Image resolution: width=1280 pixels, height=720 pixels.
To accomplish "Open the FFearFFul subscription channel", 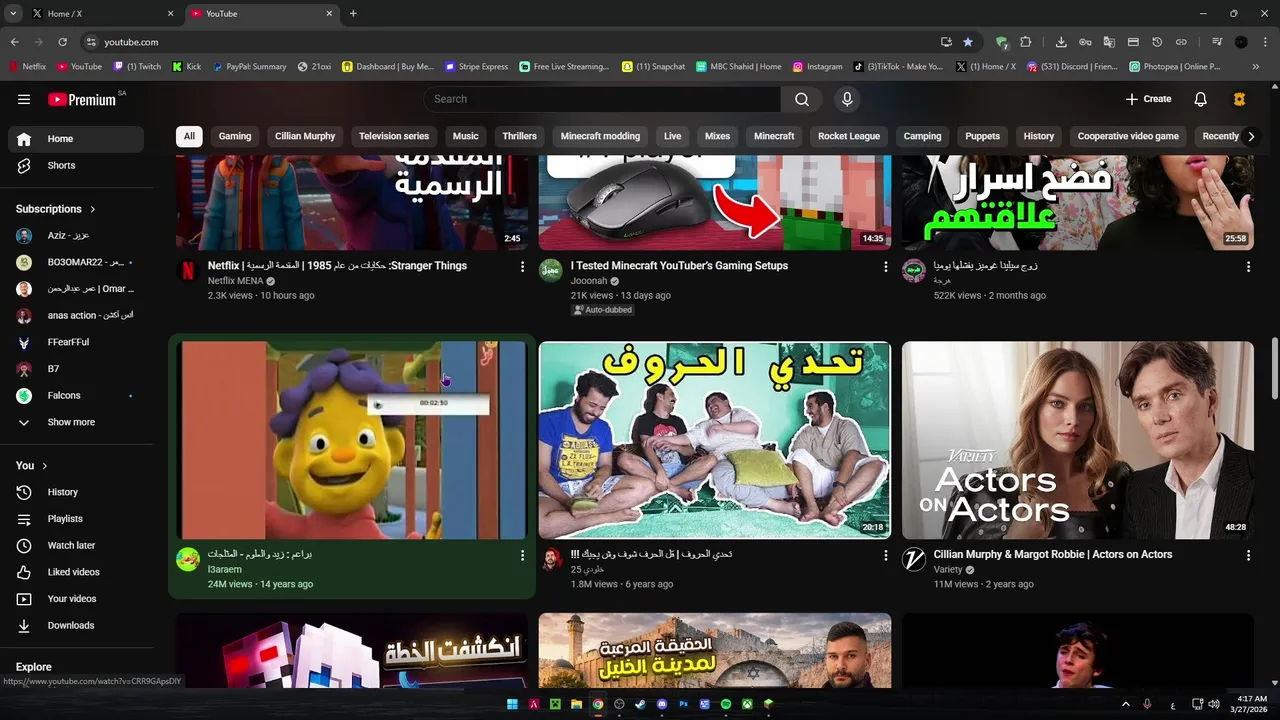I will (76, 342).
